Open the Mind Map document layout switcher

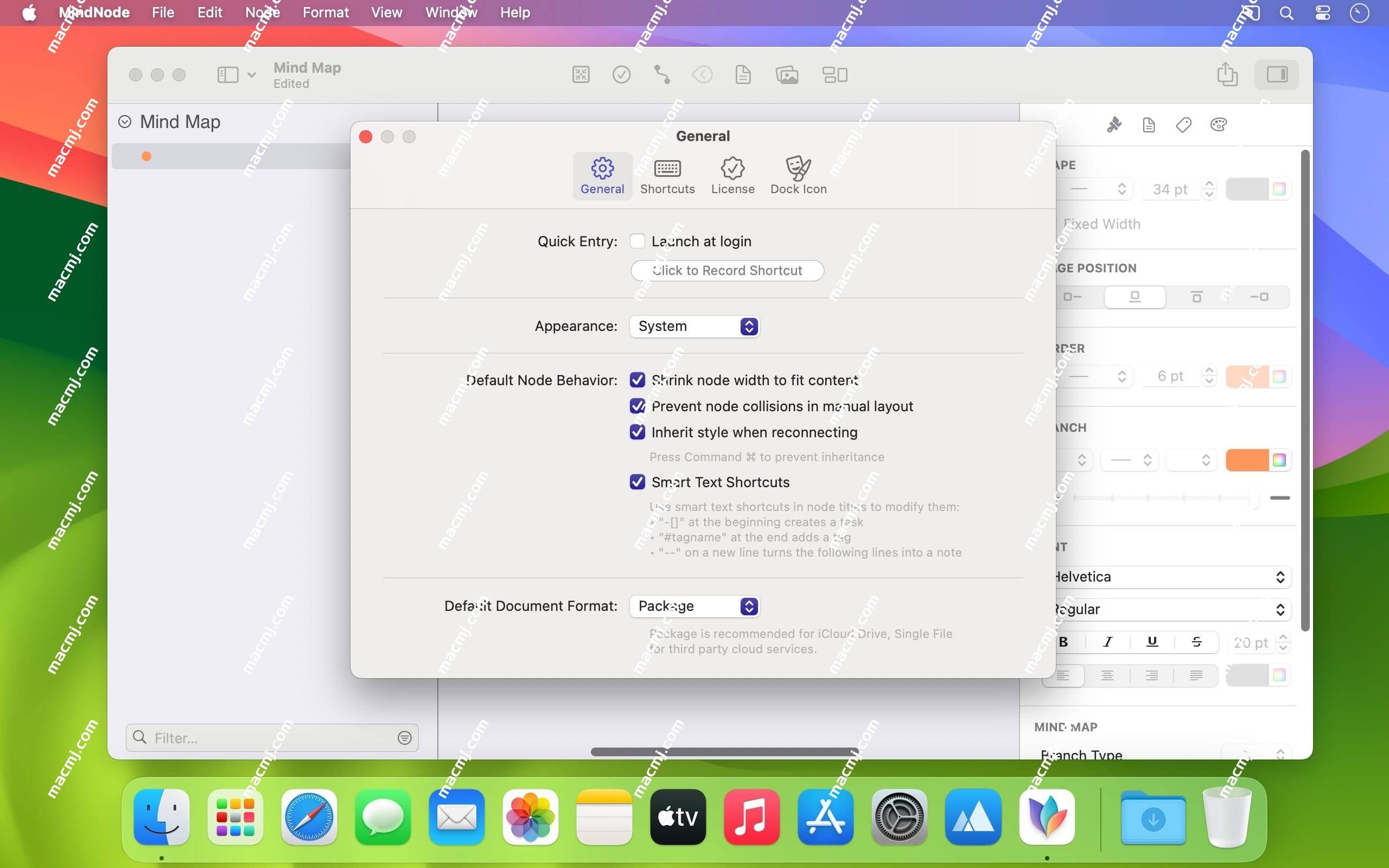click(835, 75)
